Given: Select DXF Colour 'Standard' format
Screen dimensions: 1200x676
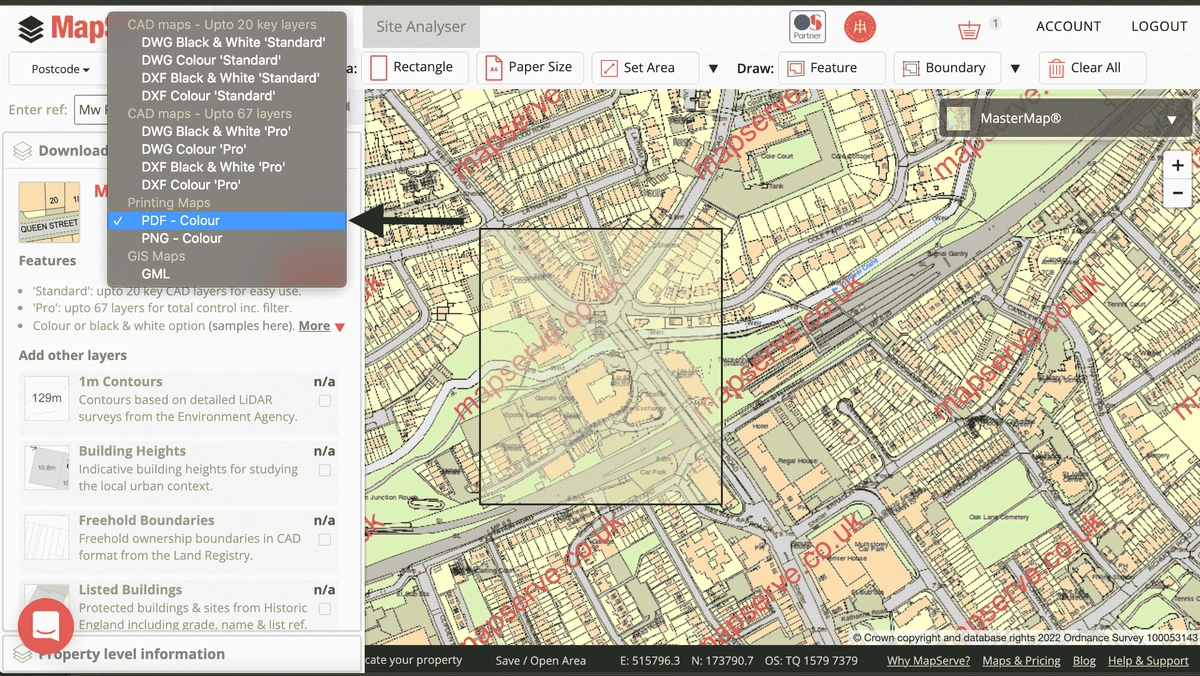Looking at the screenshot, I should [x=227, y=96].
